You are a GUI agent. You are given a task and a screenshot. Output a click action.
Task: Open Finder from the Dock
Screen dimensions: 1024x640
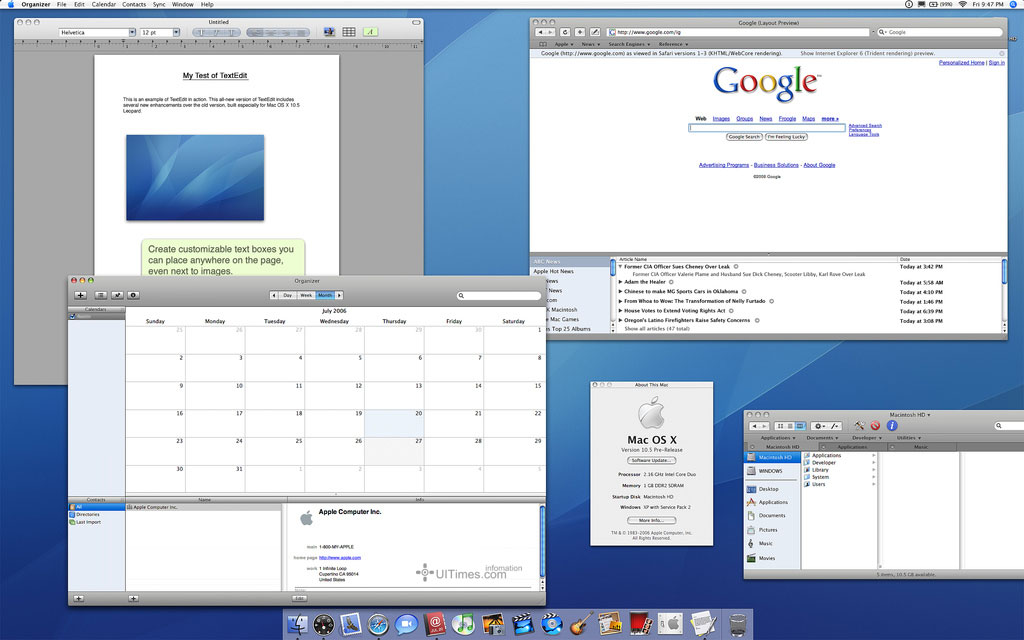pyautogui.click(x=298, y=624)
